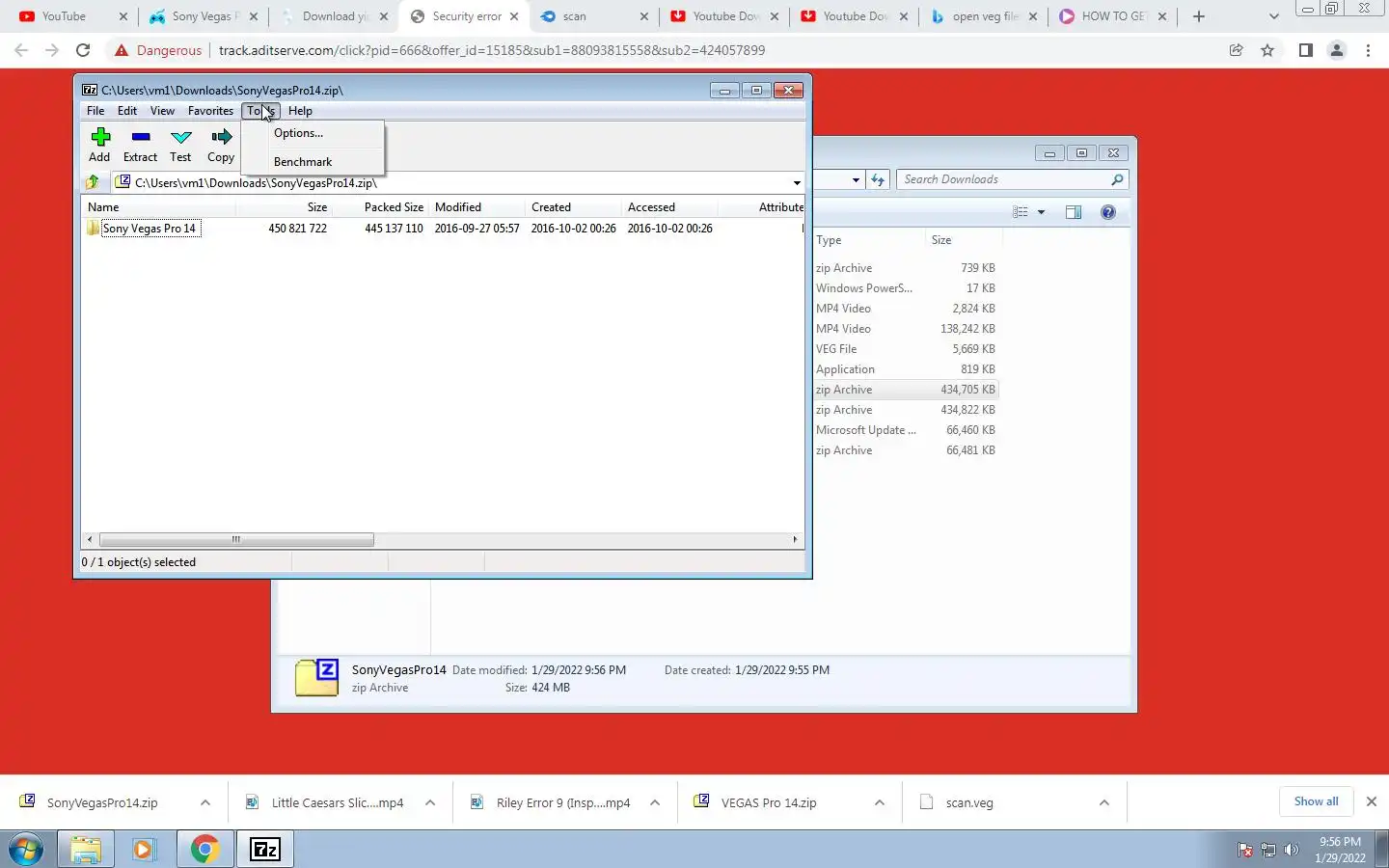
Task: Open 7-Zip from the taskbar
Action: pos(265,850)
